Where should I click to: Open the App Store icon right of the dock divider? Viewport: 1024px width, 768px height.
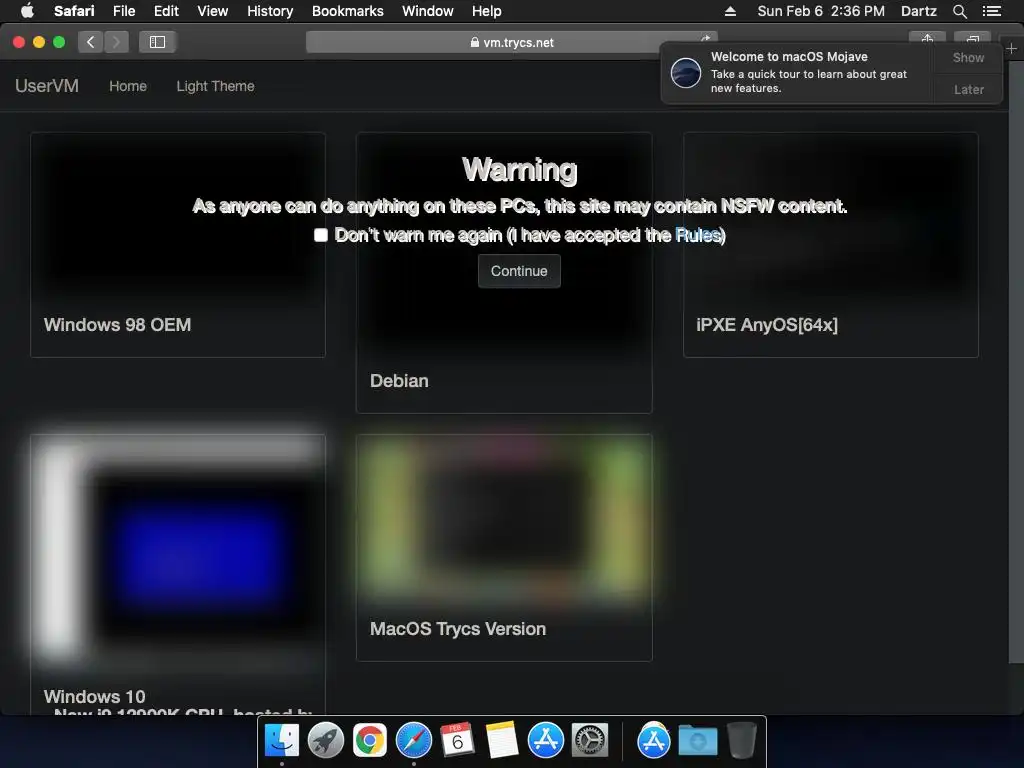pyautogui.click(x=654, y=740)
